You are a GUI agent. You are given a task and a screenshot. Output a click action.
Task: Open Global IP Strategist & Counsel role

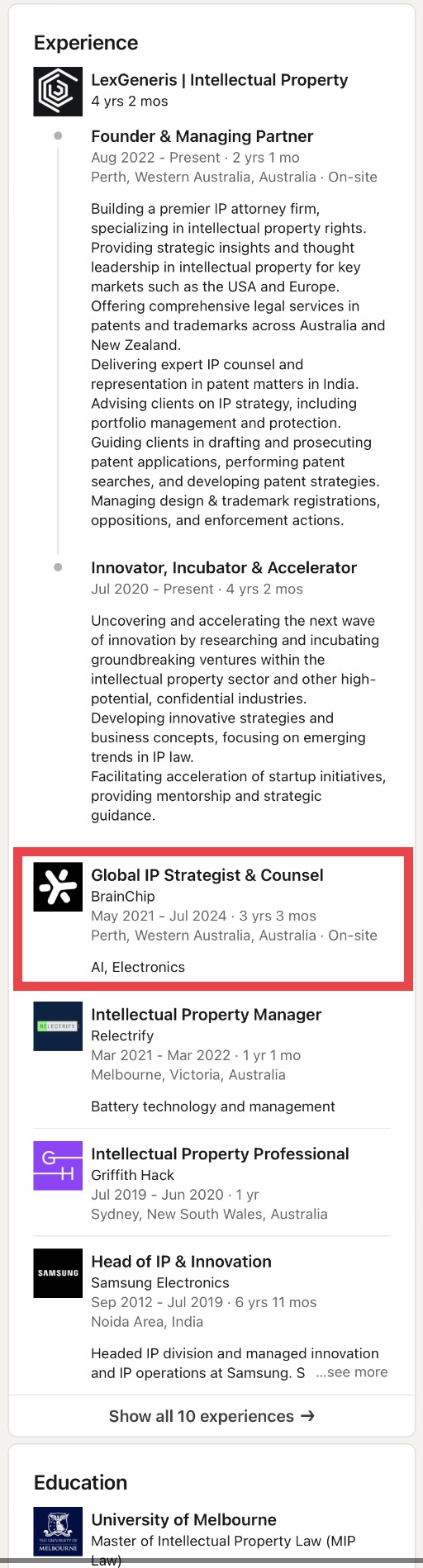pyautogui.click(x=207, y=875)
